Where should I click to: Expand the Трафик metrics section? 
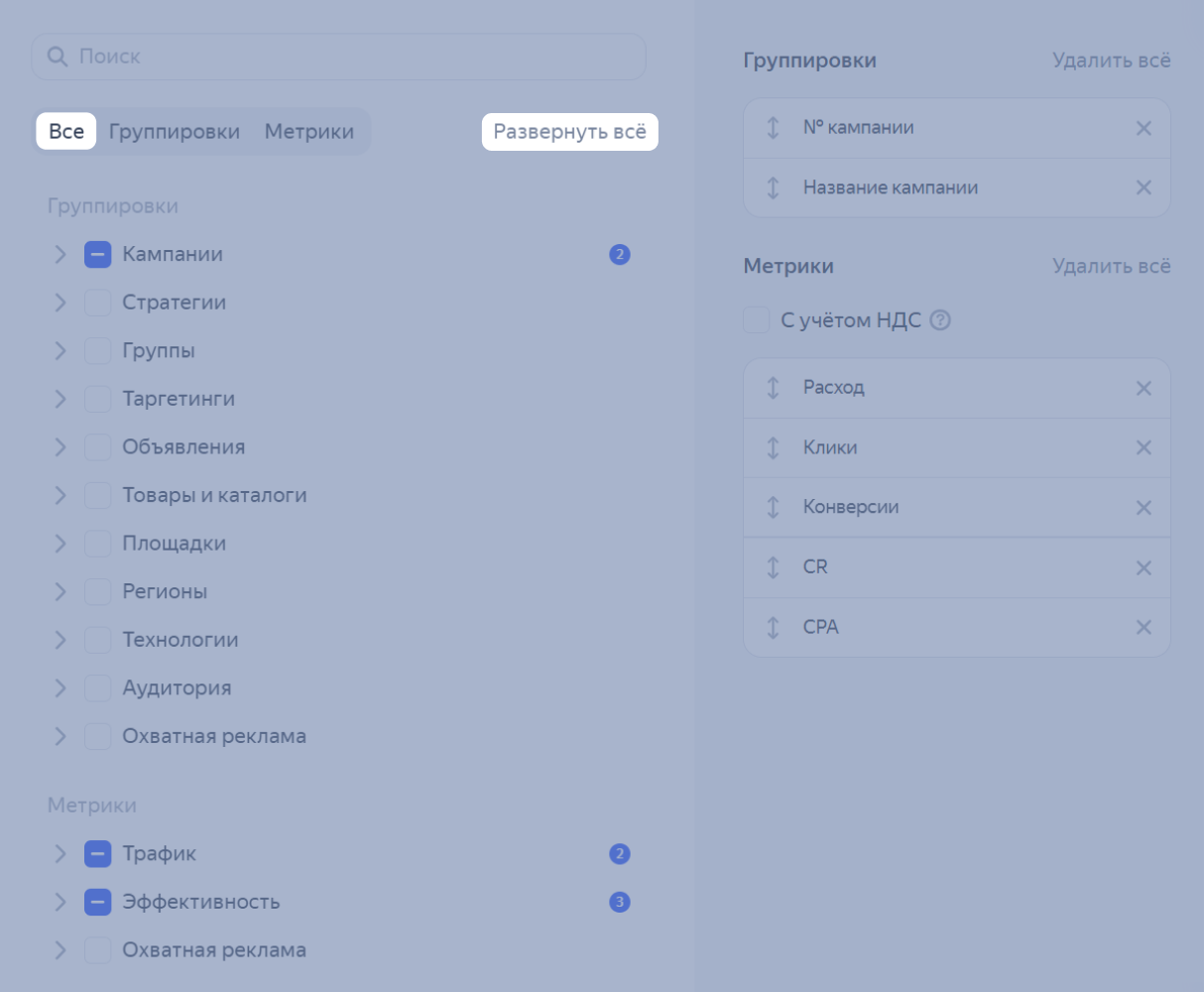tap(60, 854)
